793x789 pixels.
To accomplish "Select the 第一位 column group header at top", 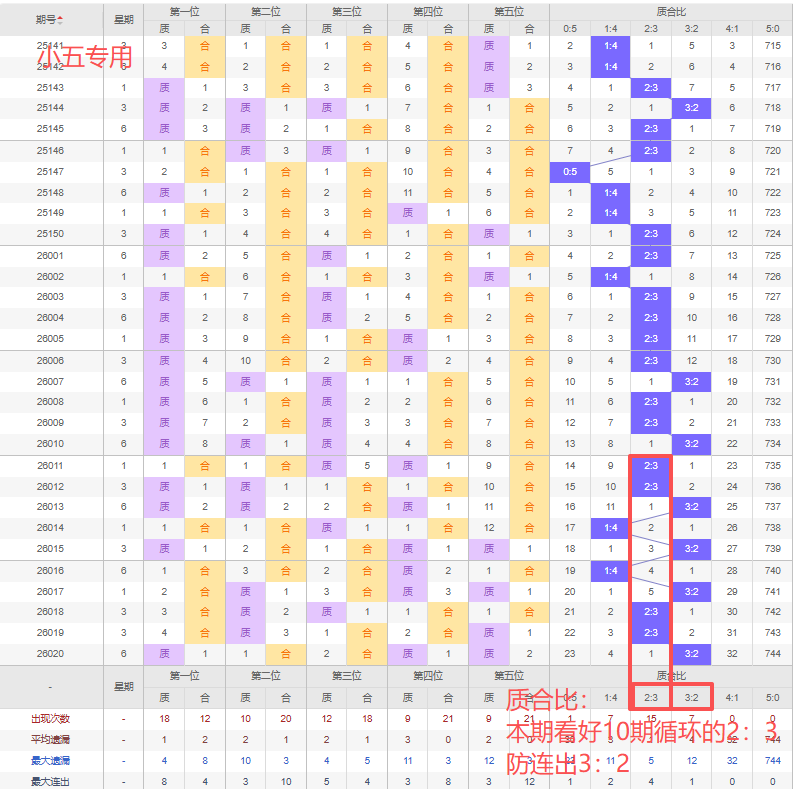I will (184, 11).
